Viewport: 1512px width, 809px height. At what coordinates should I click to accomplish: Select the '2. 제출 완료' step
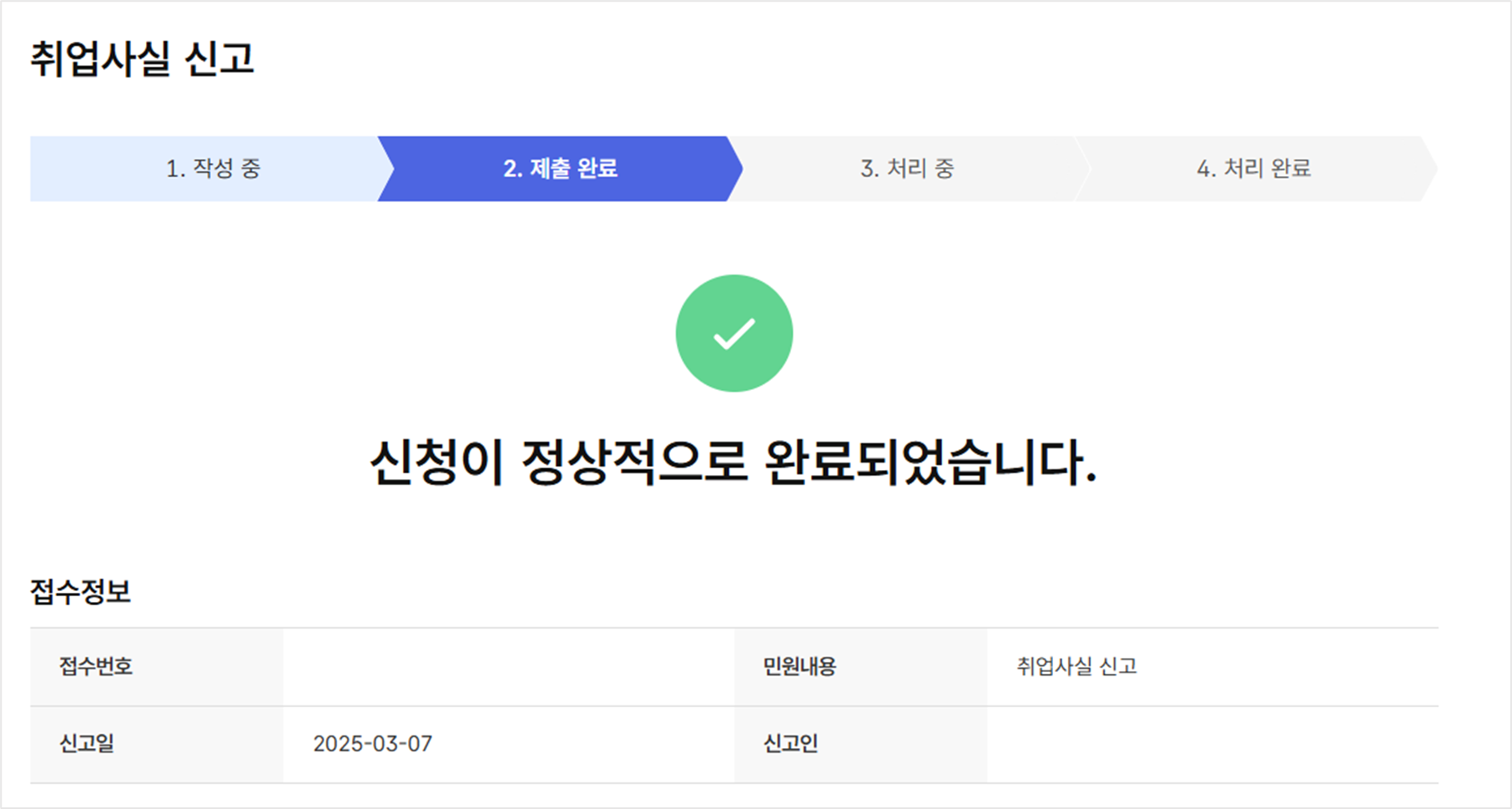[560, 169]
